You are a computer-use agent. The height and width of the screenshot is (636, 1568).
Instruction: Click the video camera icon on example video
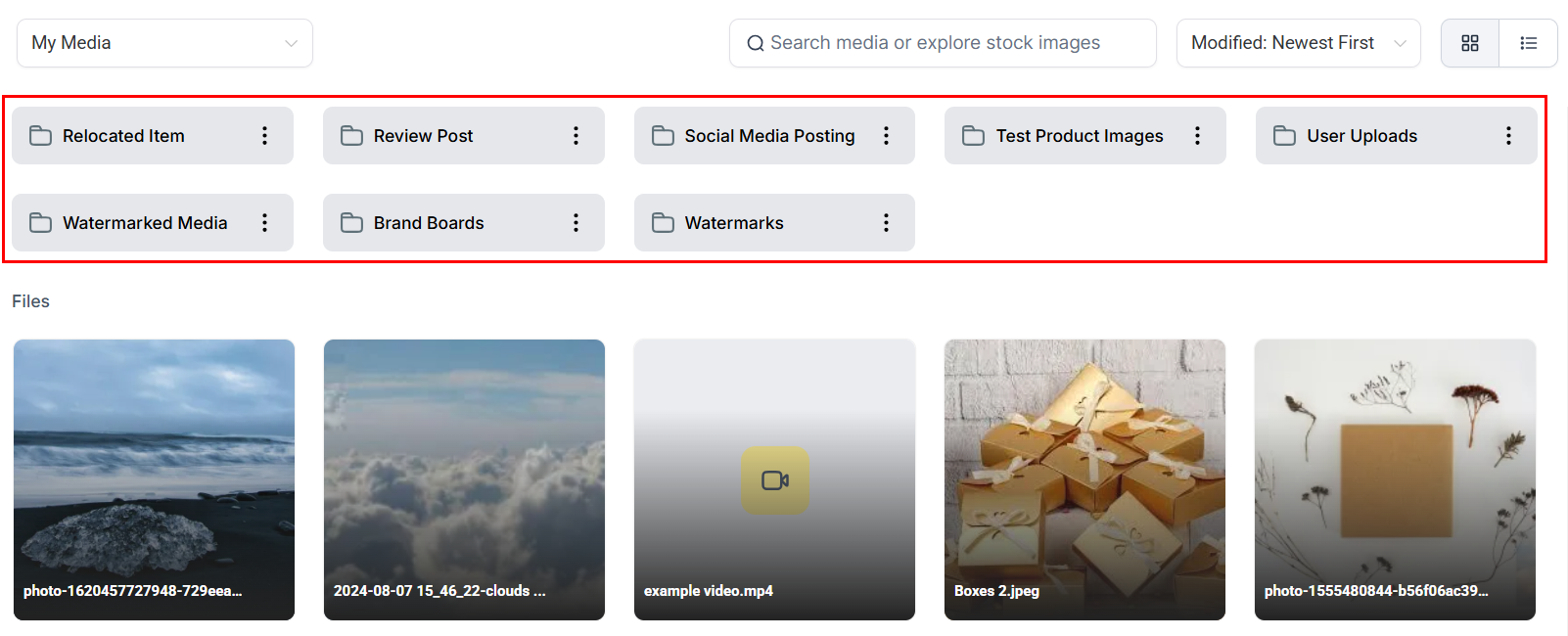[x=775, y=480]
